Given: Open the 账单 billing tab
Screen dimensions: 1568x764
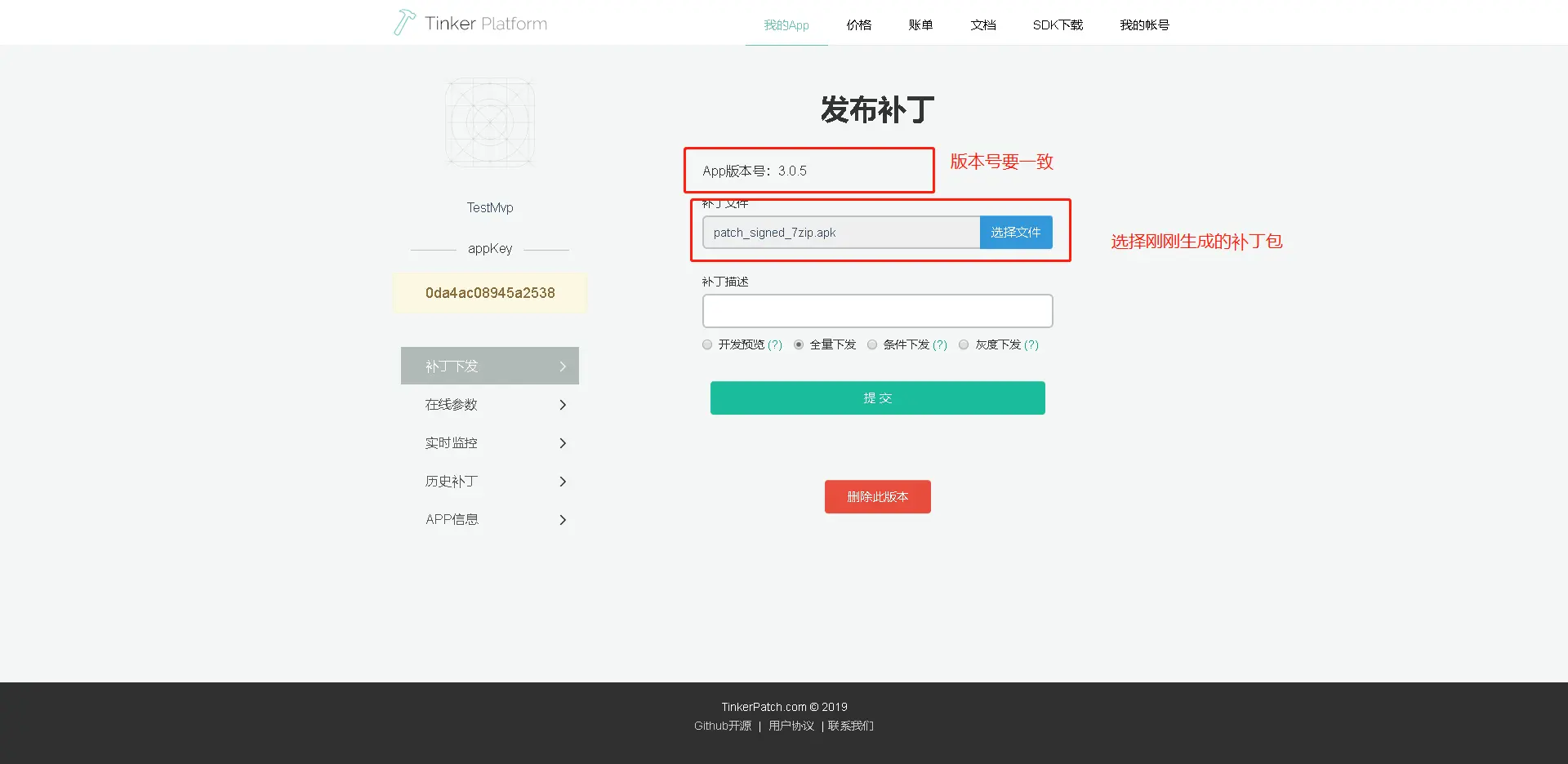Looking at the screenshot, I should tap(921, 25).
